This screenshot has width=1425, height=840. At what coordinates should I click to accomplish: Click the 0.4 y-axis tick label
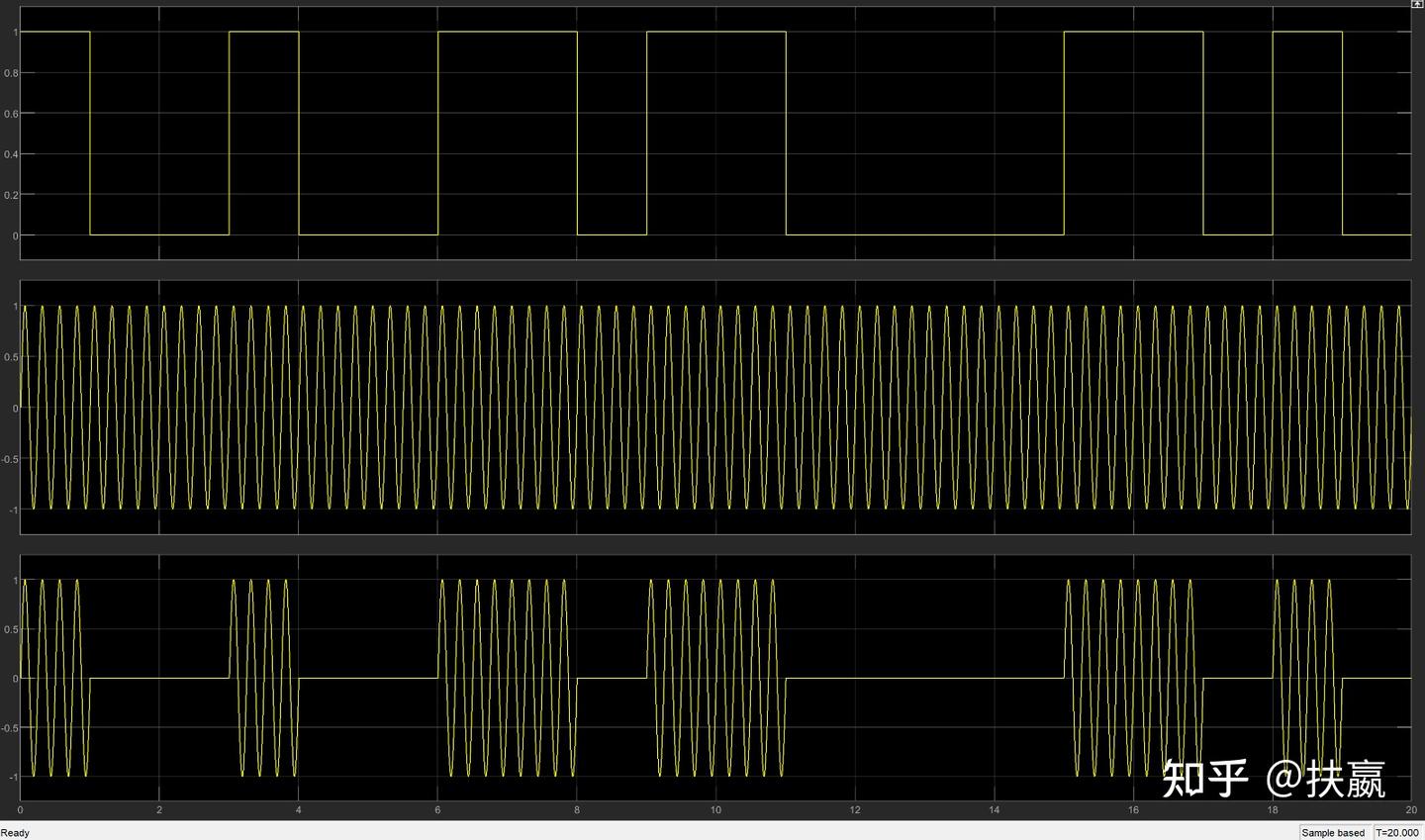10,154
